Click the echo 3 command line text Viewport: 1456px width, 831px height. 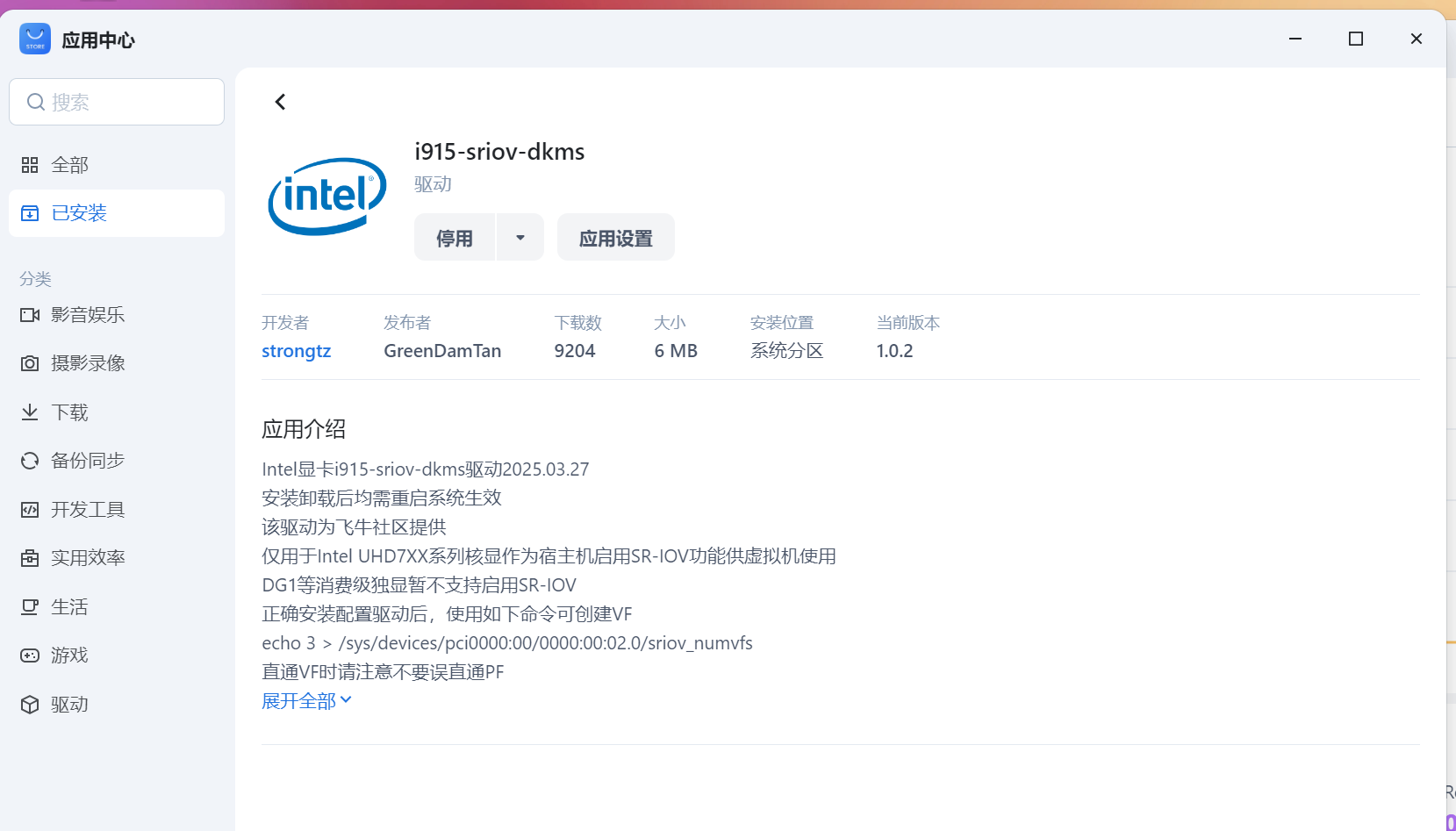coord(507,643)
